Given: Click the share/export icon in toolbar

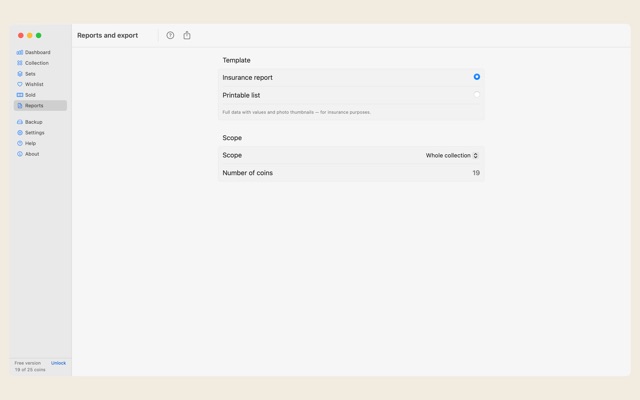Looking at the screenshot, I should [187, 35].
